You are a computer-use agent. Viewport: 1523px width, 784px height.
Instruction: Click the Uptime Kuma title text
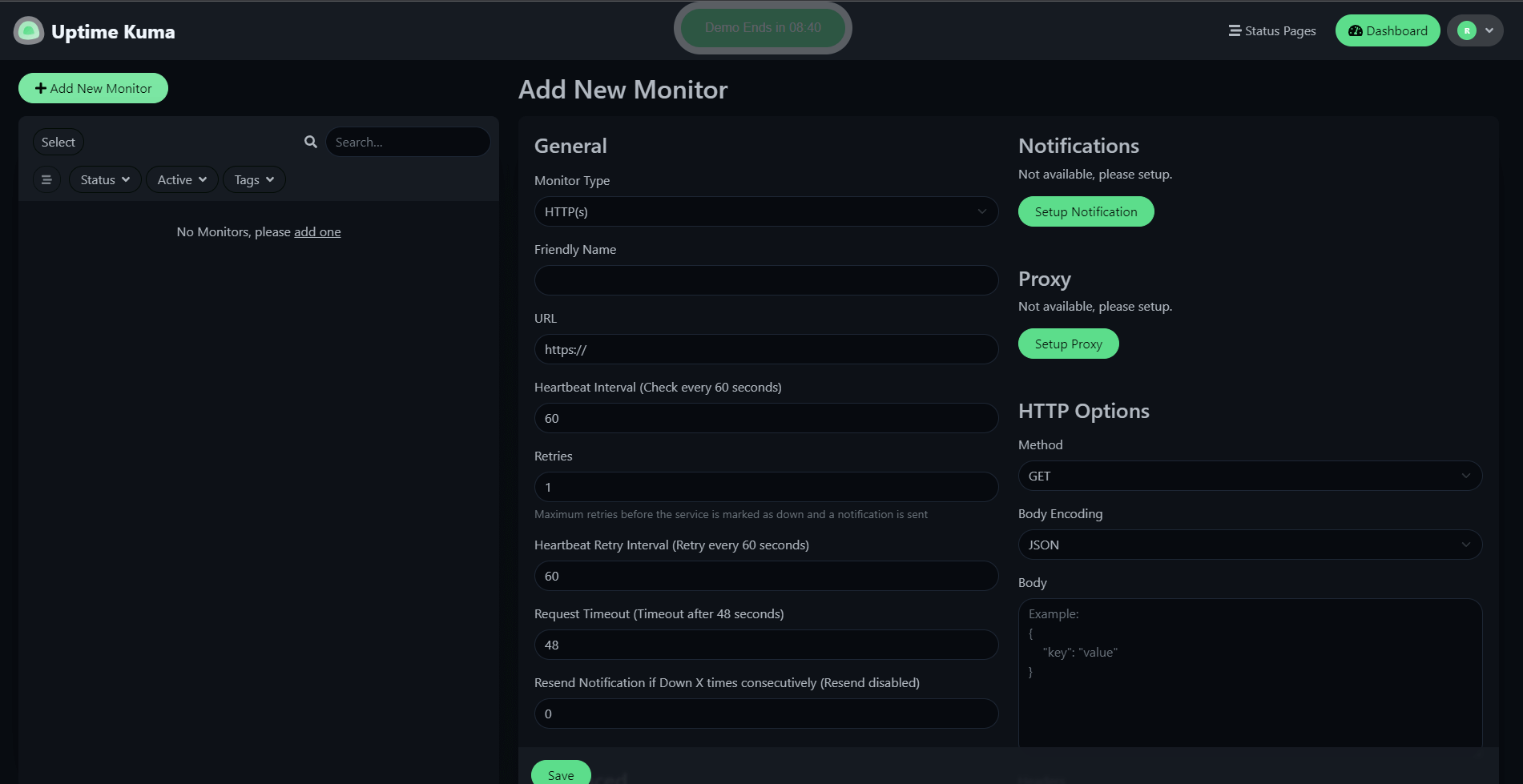point(113,31)
